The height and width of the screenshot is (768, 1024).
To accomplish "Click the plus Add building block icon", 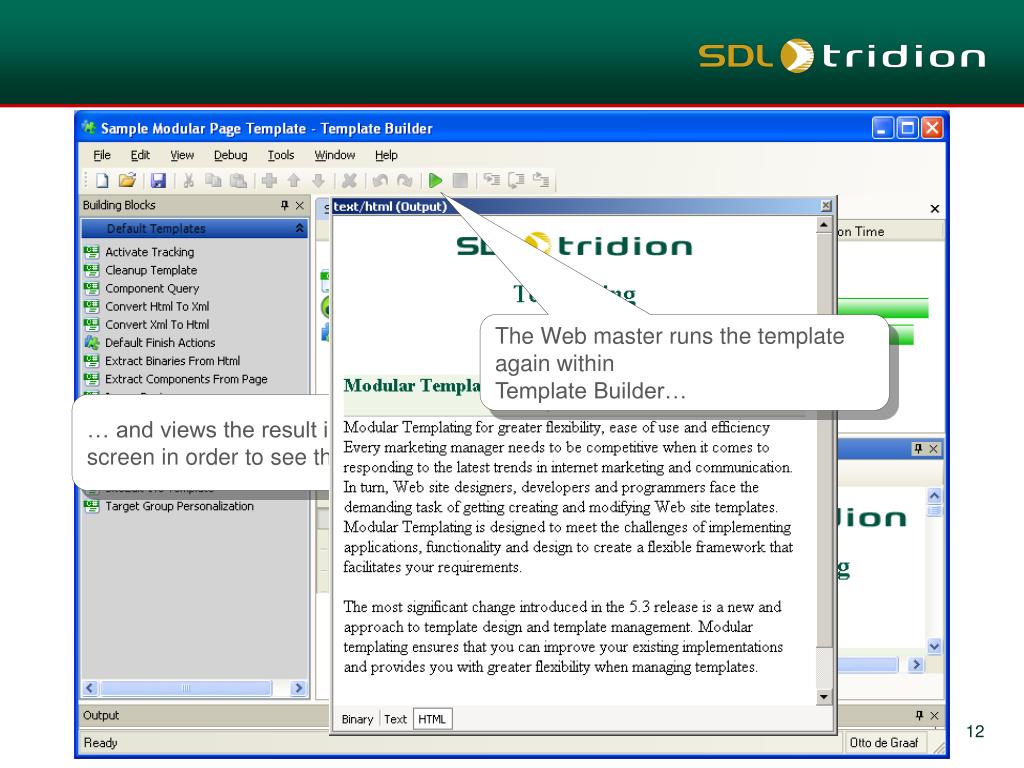I will [x=269, y=180].
